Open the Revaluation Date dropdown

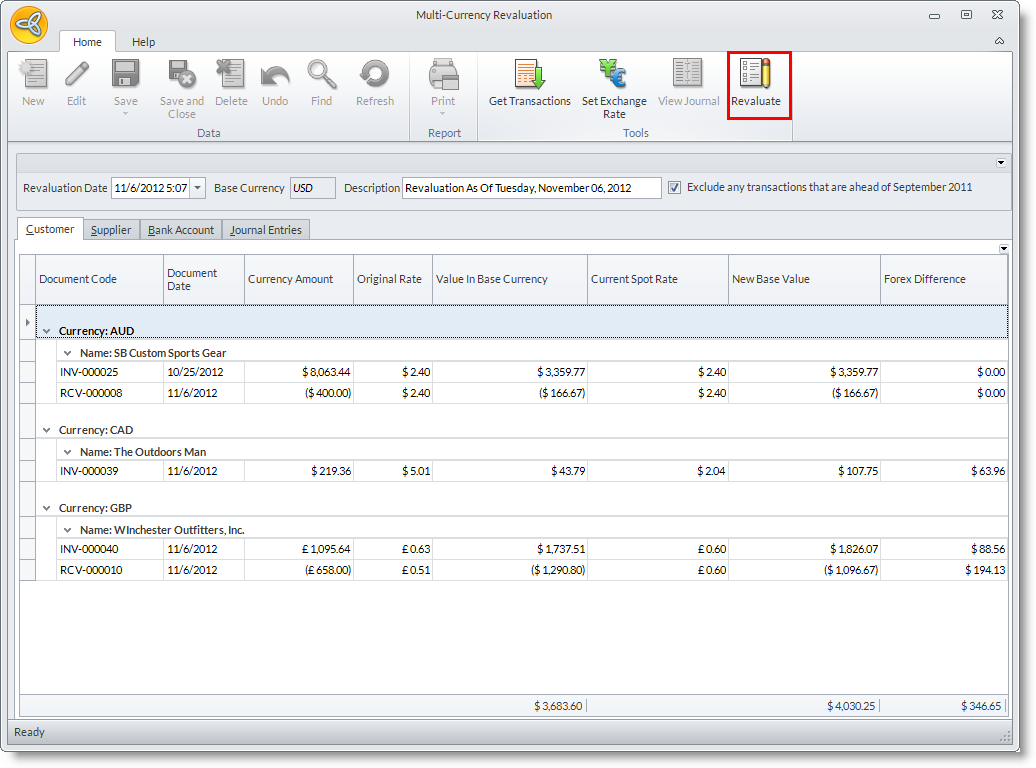[x=197, y=188]
